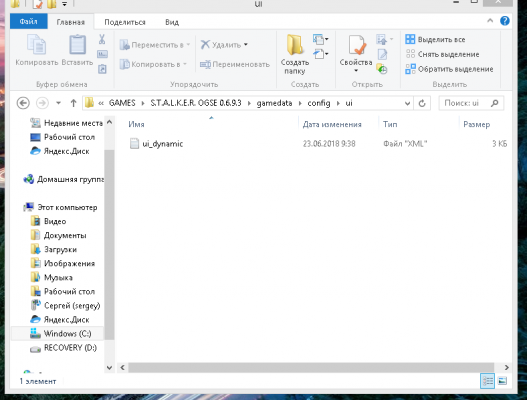The height and width of the screenshot is (400, 527).
Task: Open the Вид ribbon tab
Action: point(172,22)
